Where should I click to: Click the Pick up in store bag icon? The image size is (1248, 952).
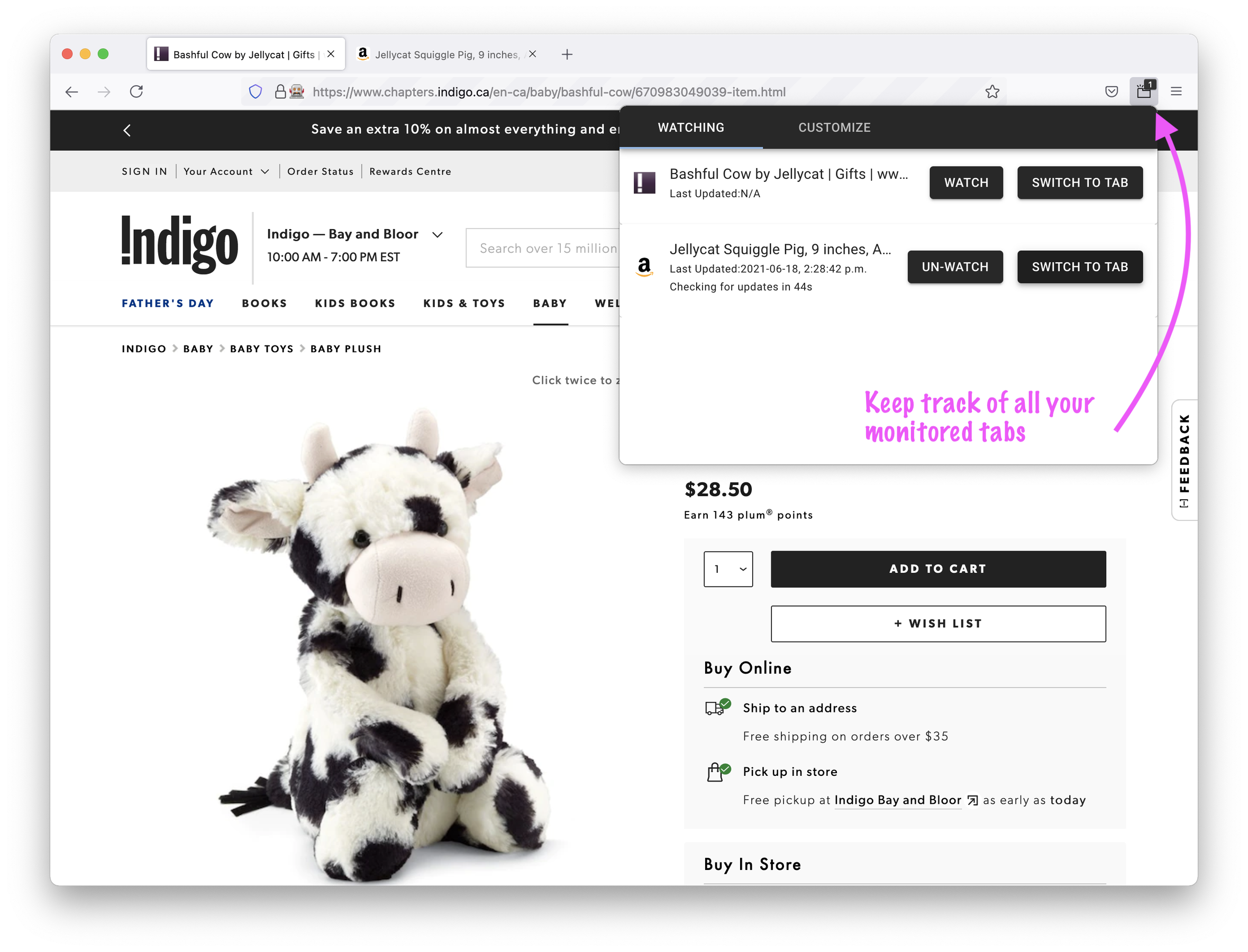(x=717, y=772)
